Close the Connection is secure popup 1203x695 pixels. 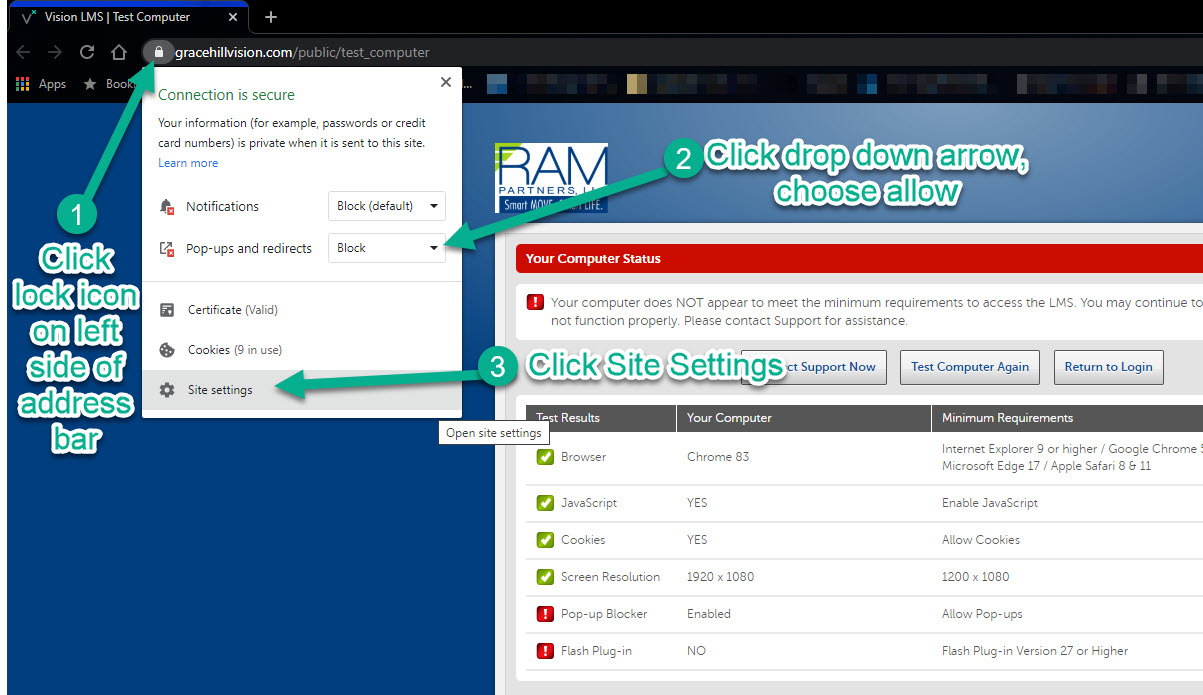(446, 82)
